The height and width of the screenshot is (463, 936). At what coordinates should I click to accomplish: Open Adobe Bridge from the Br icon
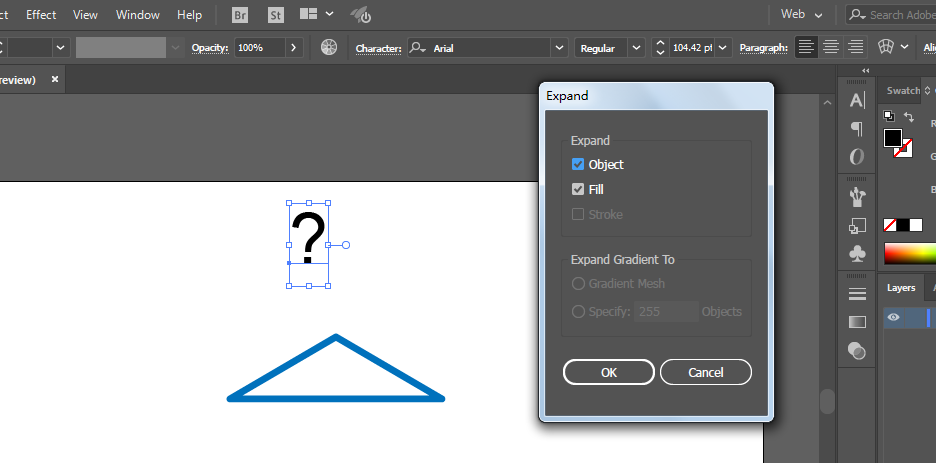pos(240,15)
